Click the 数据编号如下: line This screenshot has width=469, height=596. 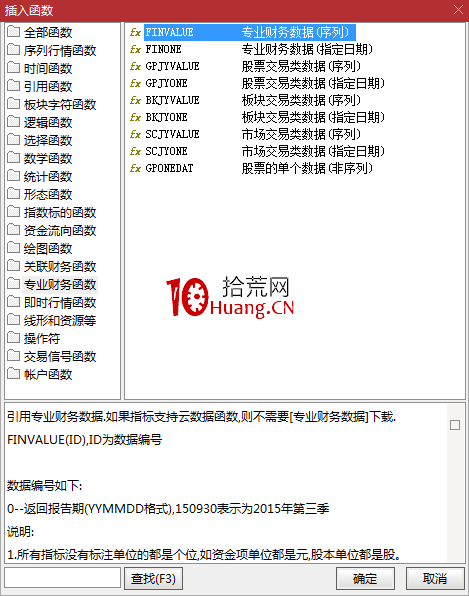[x=44, y=486]
